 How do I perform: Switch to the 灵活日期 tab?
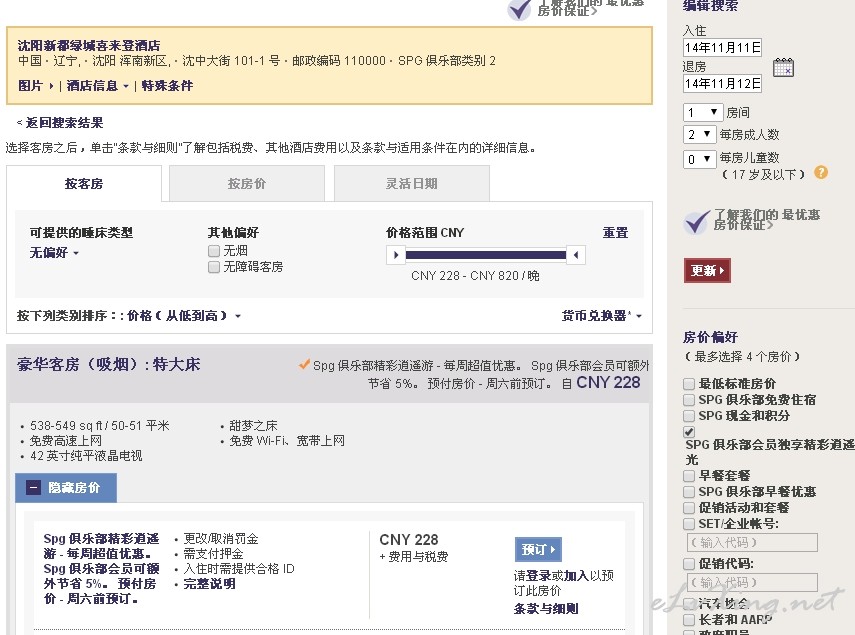412,184
